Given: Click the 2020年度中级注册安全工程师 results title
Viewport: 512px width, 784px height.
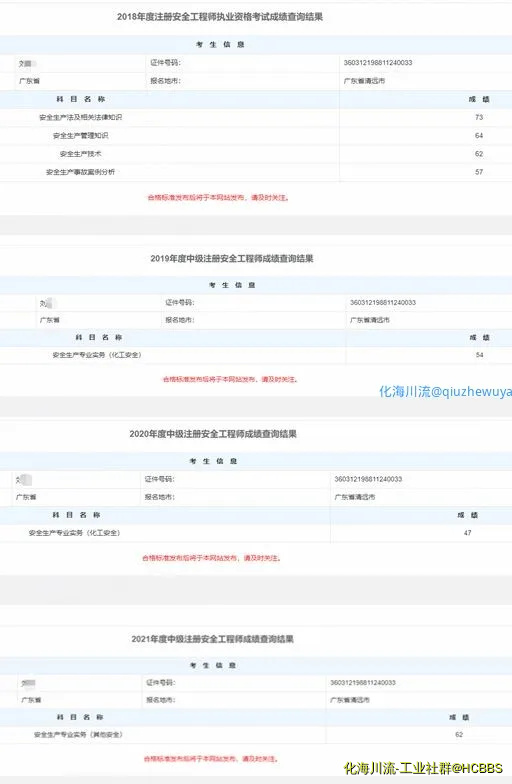Looking at the screenshot, I should point(213,434).
